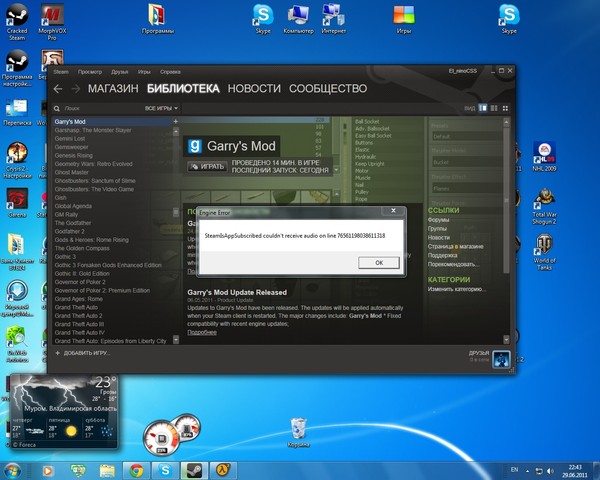Open the friends avatar icon in Steam
This screenshot has width=600, height=480.
pos(501,359)
